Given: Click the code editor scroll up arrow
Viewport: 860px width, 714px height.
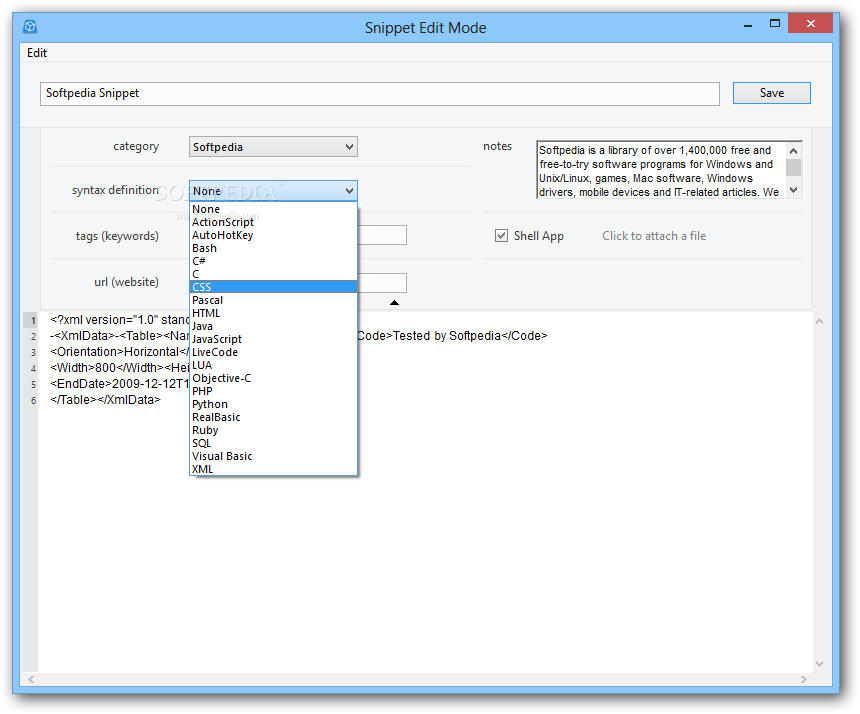Looking at the screenshot, I should pos(819,321).
